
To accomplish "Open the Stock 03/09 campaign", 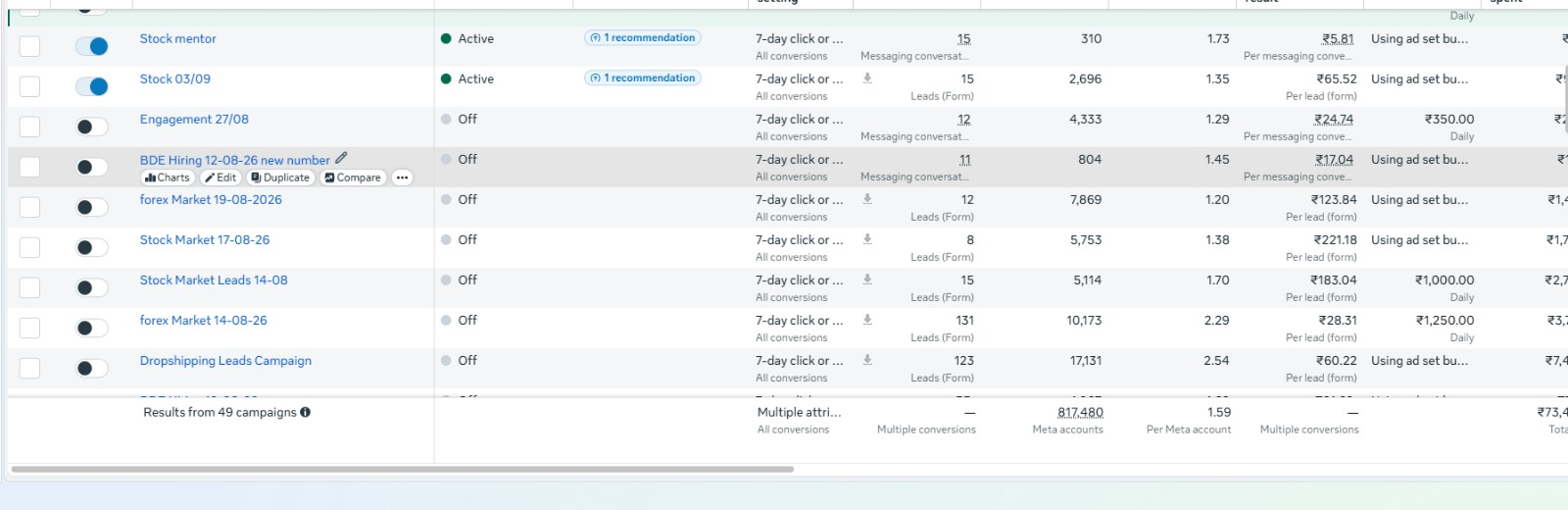I will pos(175,78).
